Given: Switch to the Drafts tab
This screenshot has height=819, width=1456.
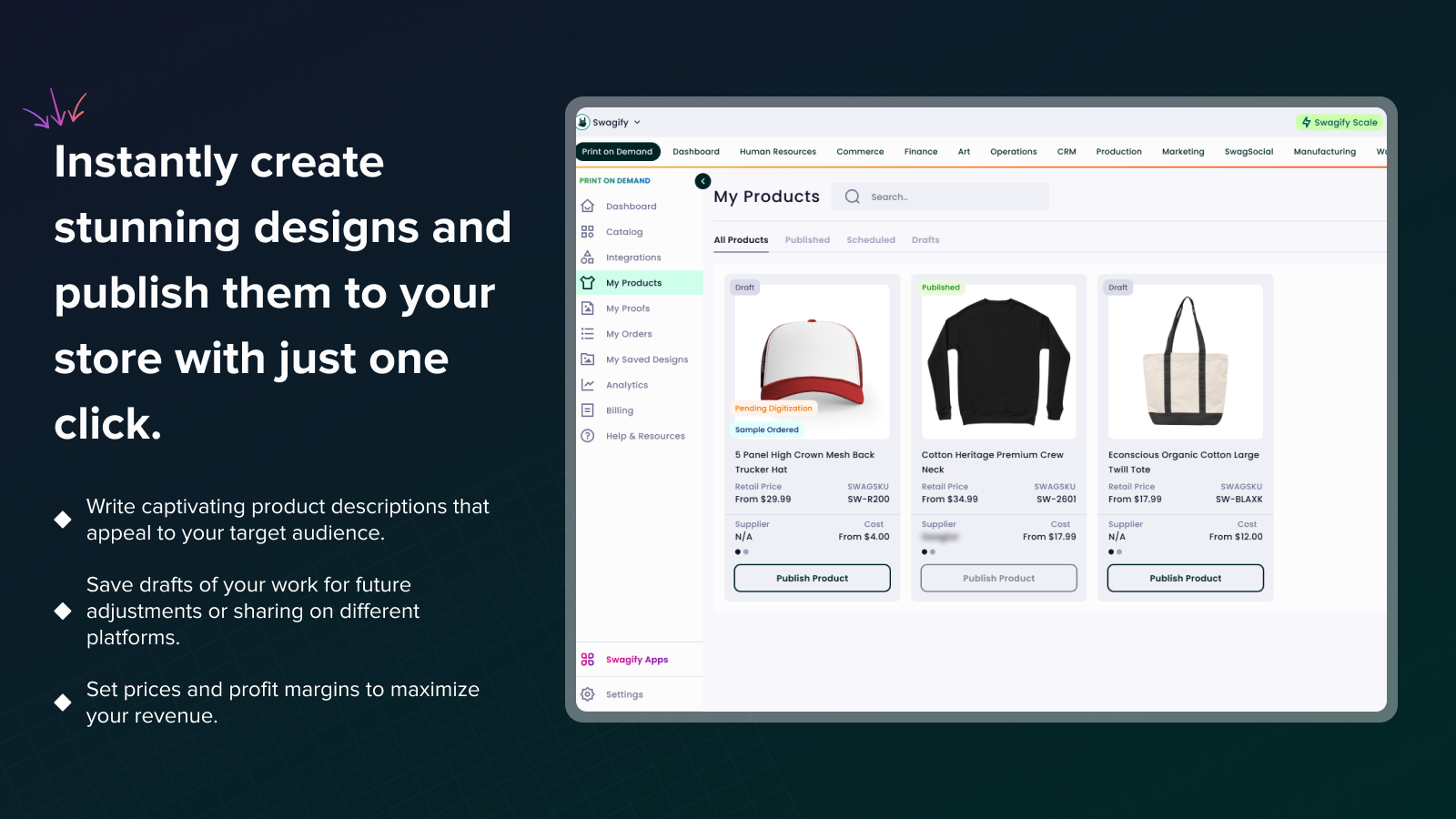Looking at the screenshot, I should click(x=925, y=240).
